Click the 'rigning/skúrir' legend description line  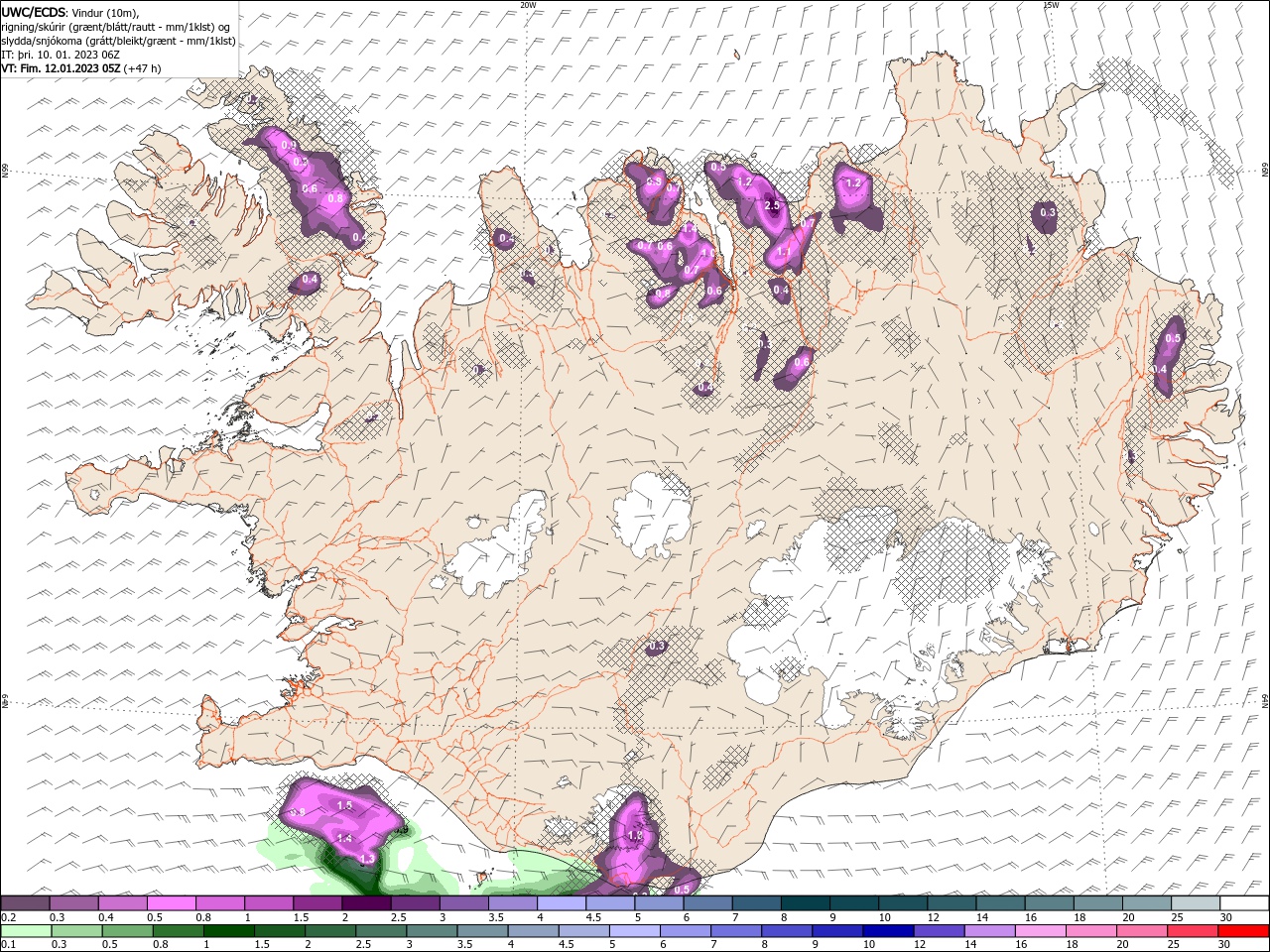point(115,27)
